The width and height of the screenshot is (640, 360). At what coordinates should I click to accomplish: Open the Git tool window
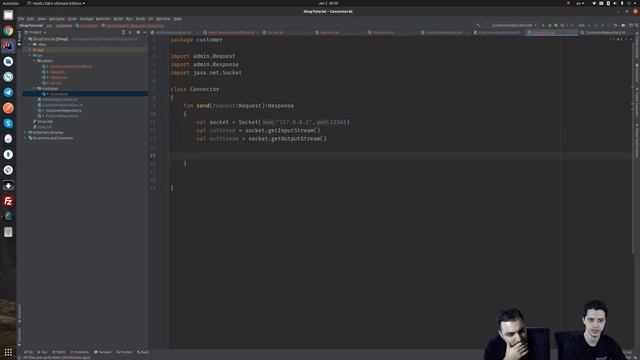29,352
